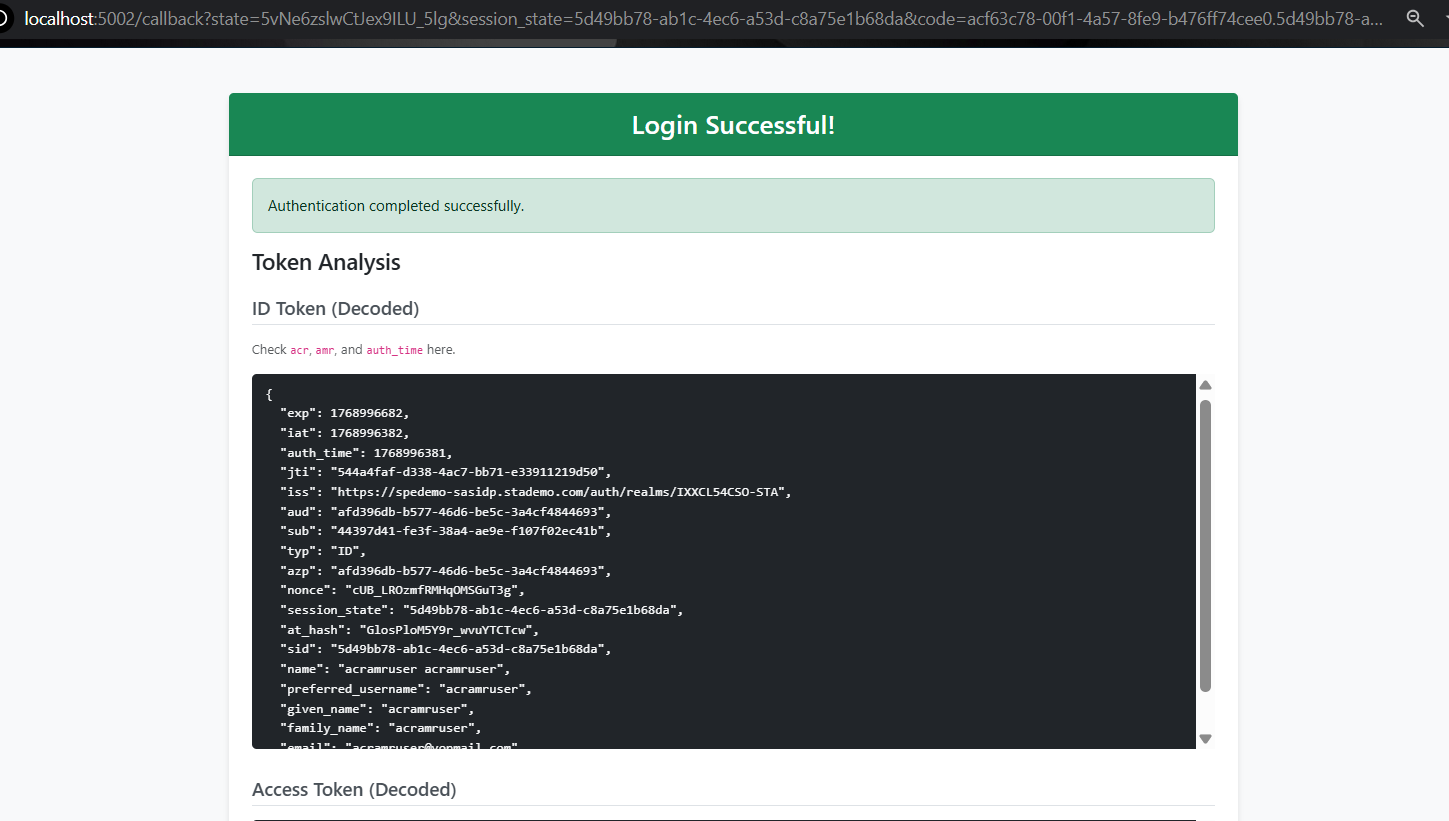
Task: Click the ID Token box scrollbar thumb
Action: pyautogui.click(x=1205, y=545)
